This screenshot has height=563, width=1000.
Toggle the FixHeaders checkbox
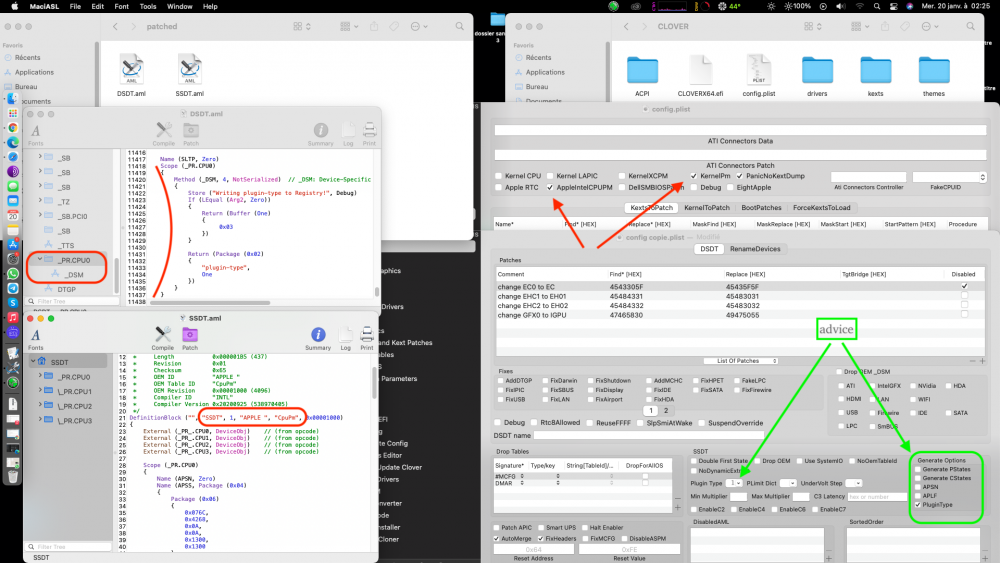pos(541,539)
